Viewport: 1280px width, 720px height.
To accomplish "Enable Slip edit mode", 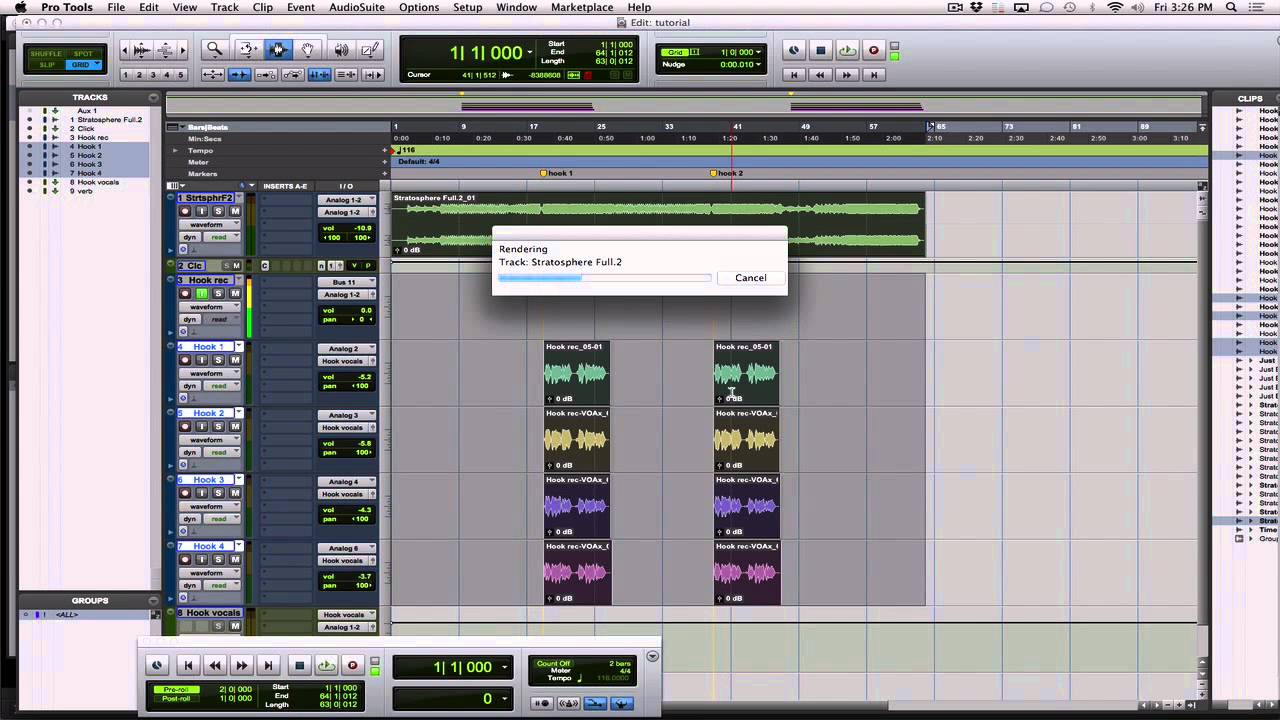I will click(x=45, y=65).
